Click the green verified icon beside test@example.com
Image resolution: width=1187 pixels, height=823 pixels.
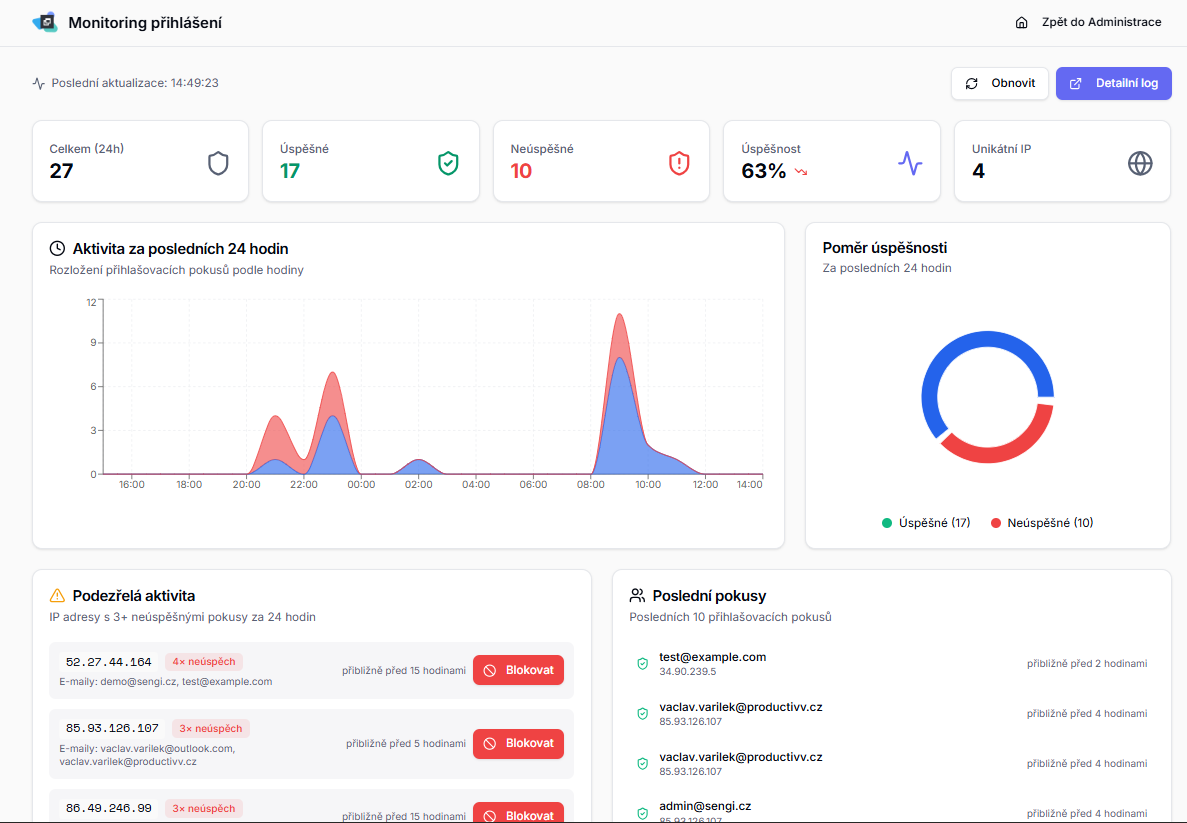[x=642, y=662]
